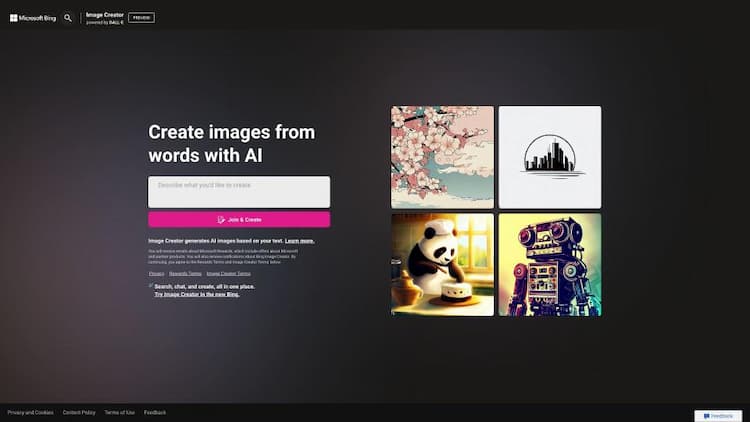The height and width of the screenshot is (422, 750).
Task: Click the search magnifier icon in header
Action: pos(68,18)
